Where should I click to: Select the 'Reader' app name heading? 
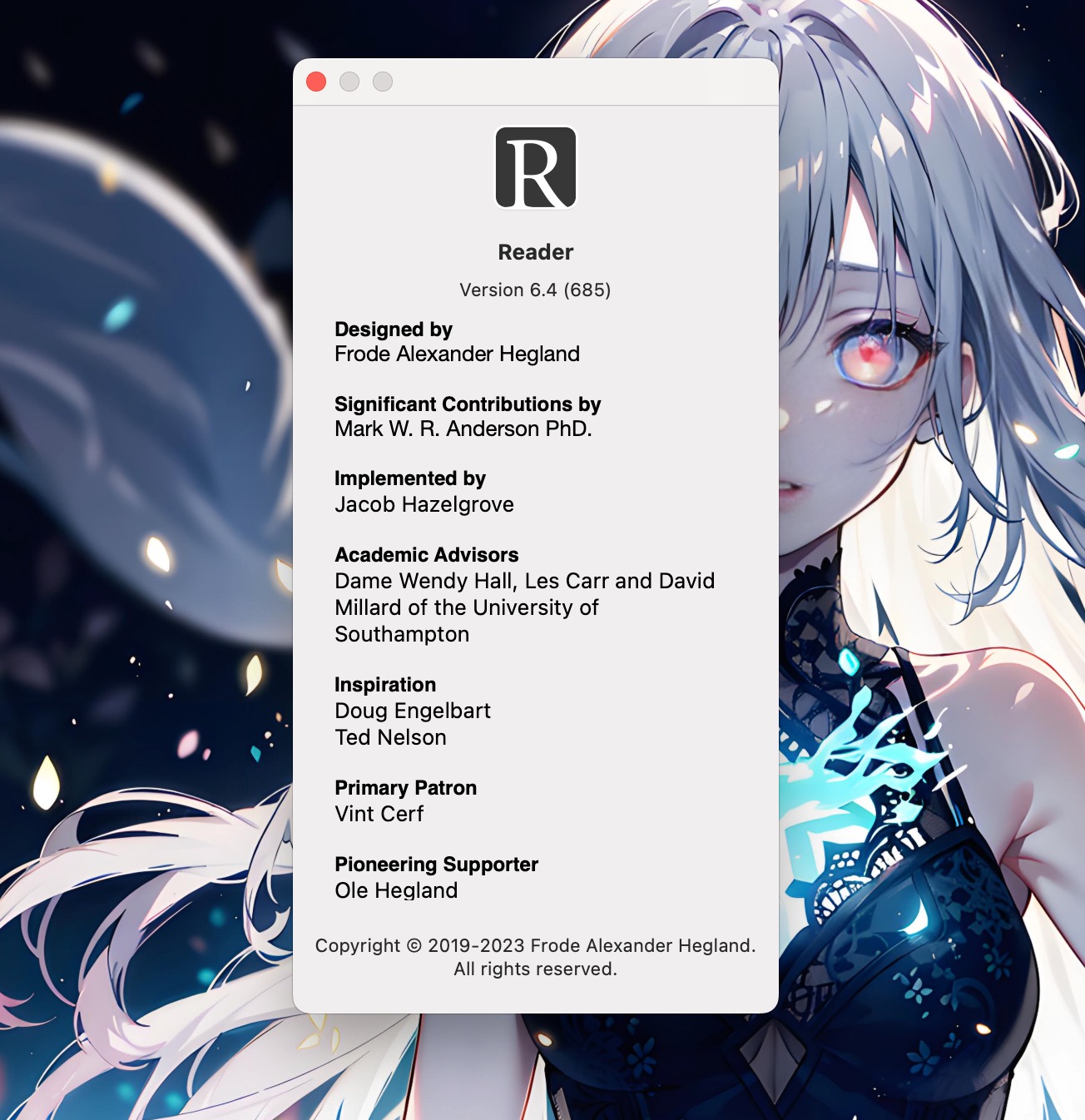pos(536,252)
